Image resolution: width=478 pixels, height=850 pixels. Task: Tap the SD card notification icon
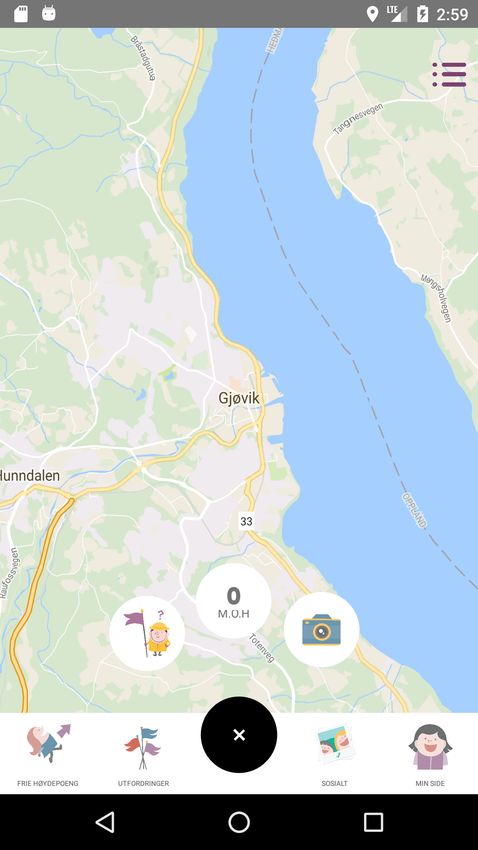point(21,14)
